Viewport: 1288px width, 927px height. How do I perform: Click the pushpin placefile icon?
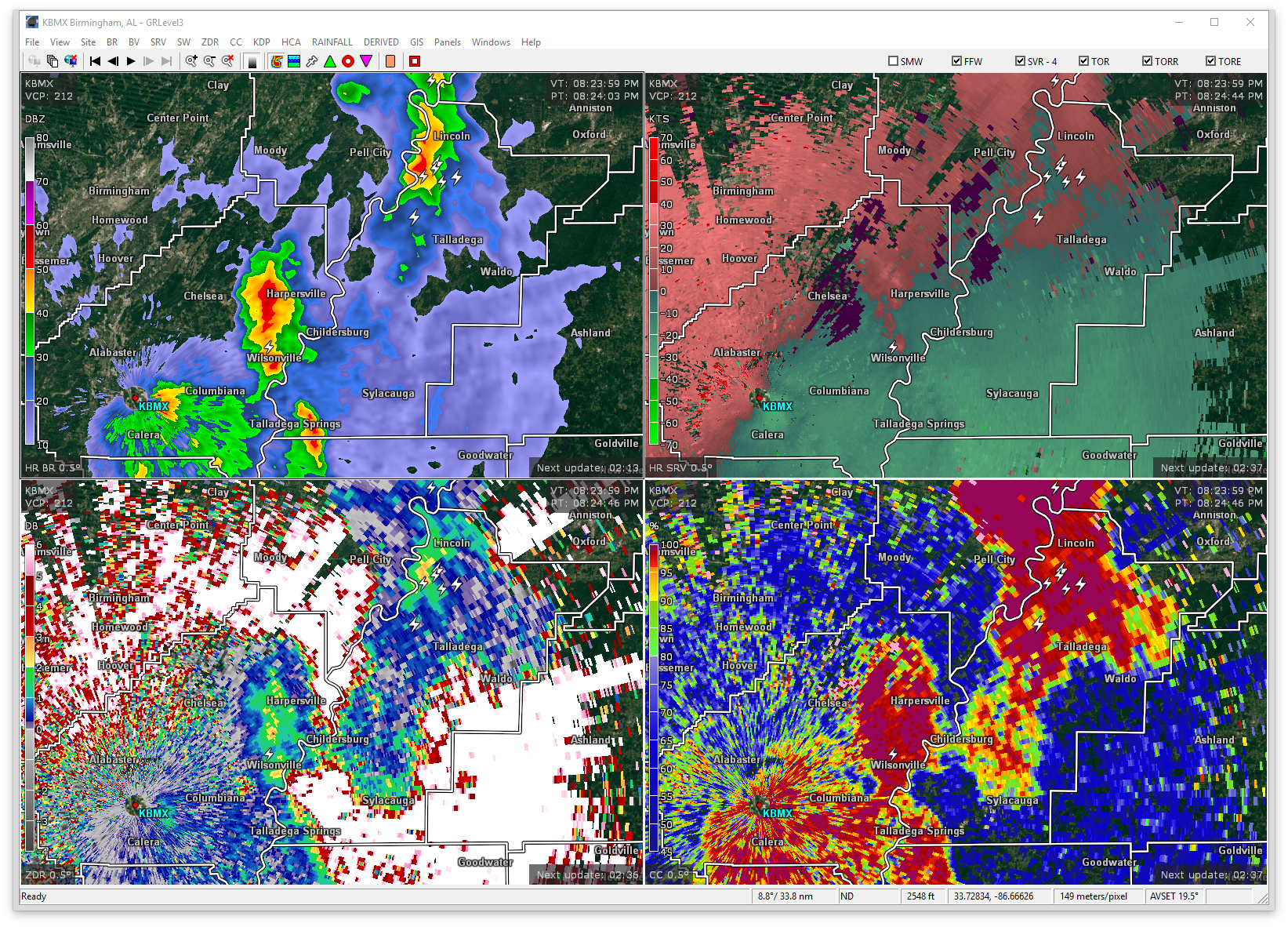(x=312, y=61)
